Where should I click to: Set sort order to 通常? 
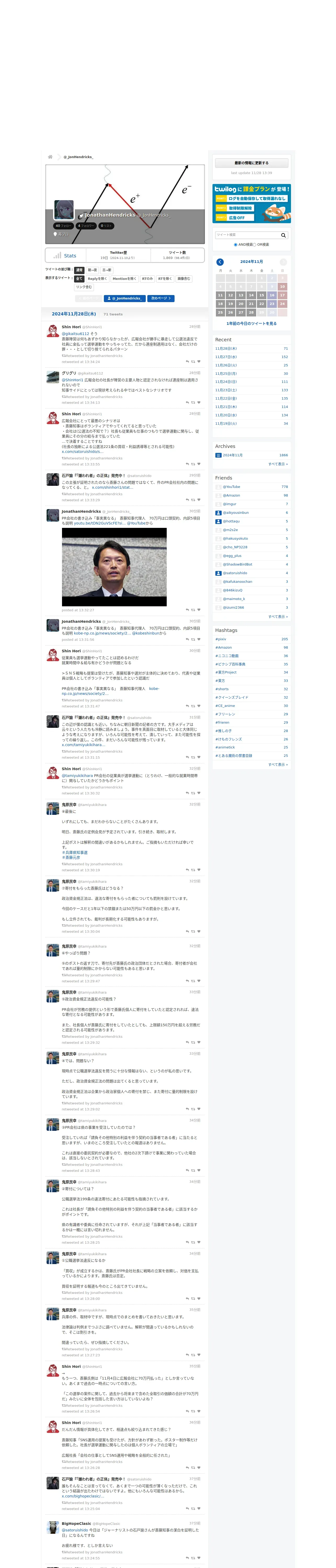(79, 270)
